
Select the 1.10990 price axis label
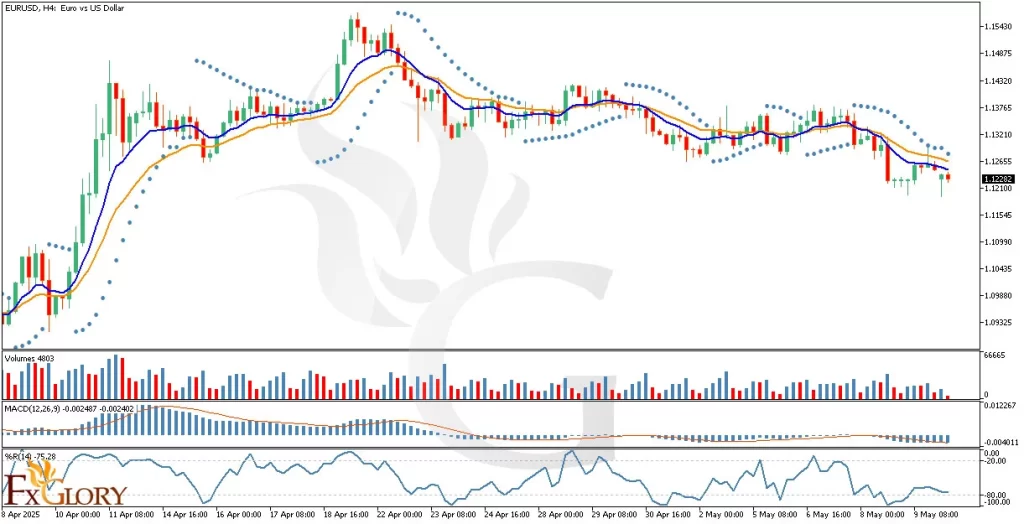pos(999,242)
